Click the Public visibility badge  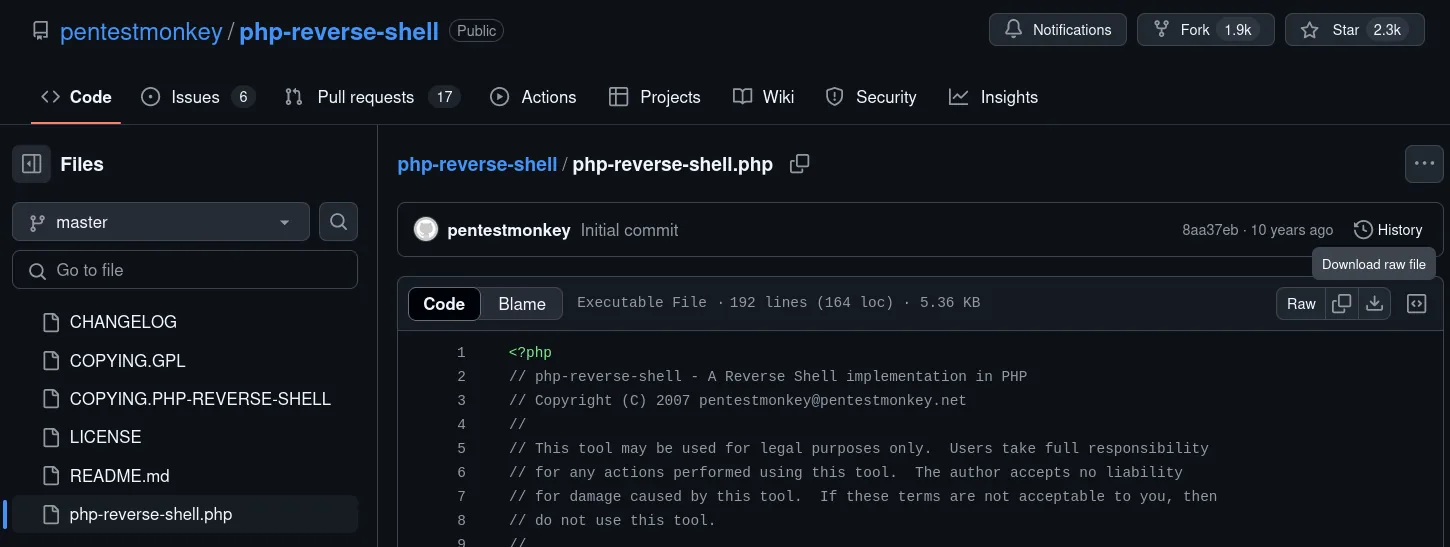(x=477, y=31)
